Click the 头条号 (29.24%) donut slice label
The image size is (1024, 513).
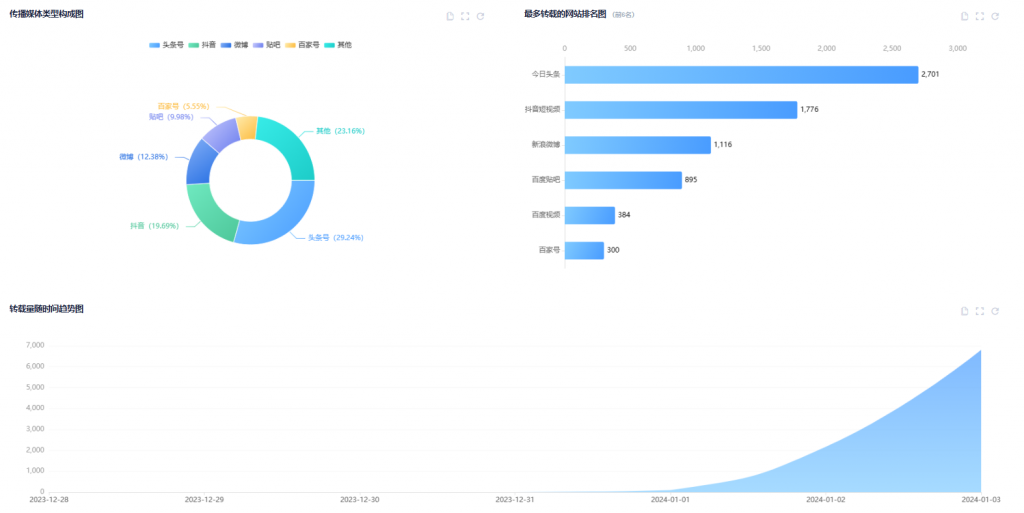(335, 237)
